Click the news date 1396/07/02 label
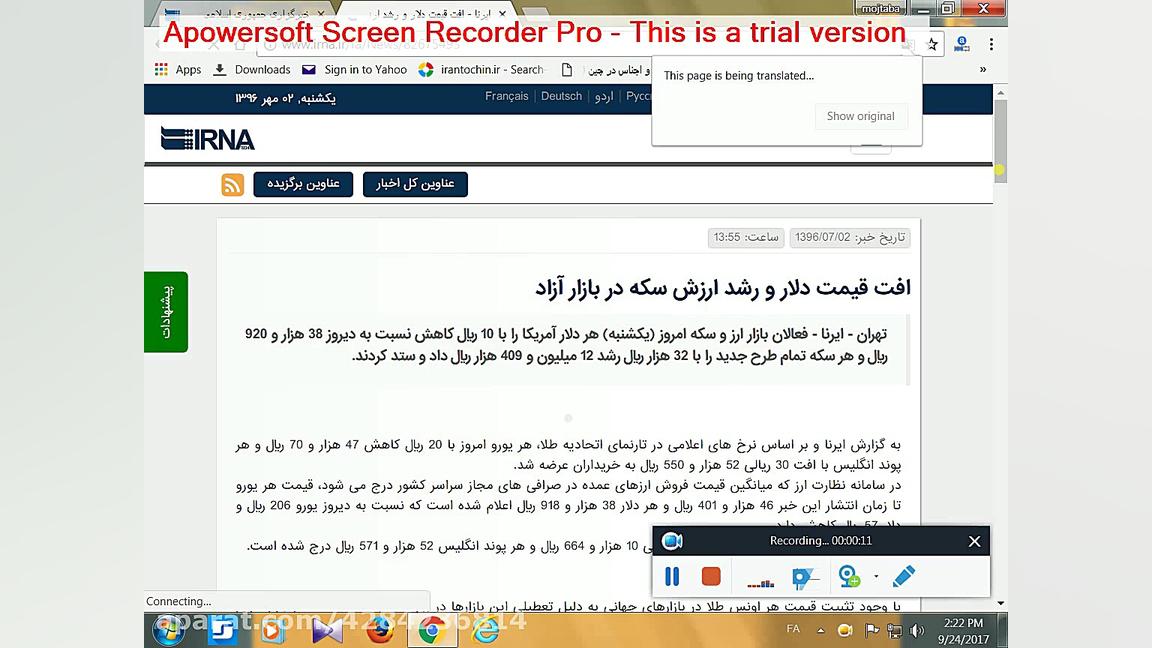The height and width of the screenshot is (648, 1152). click(849, 237)
